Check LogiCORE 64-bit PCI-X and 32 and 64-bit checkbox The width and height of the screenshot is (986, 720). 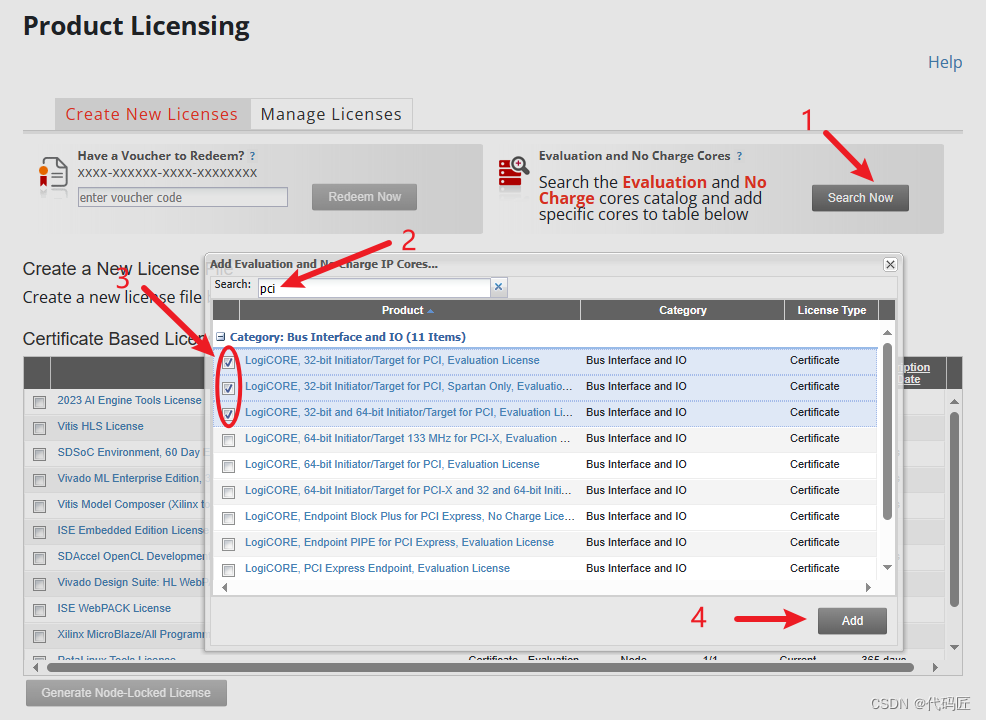click(228, 492)
